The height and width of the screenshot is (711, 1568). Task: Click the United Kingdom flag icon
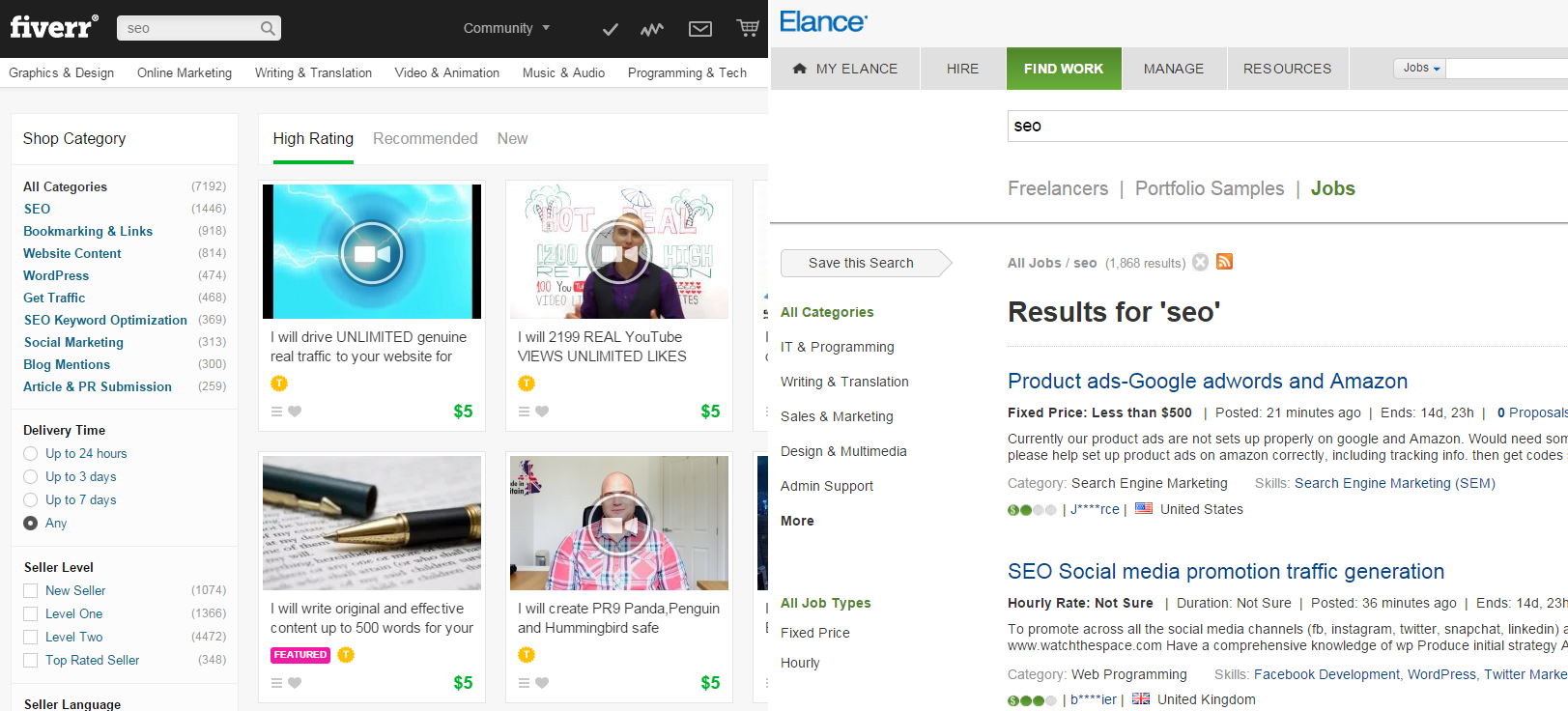[1141, 698]
